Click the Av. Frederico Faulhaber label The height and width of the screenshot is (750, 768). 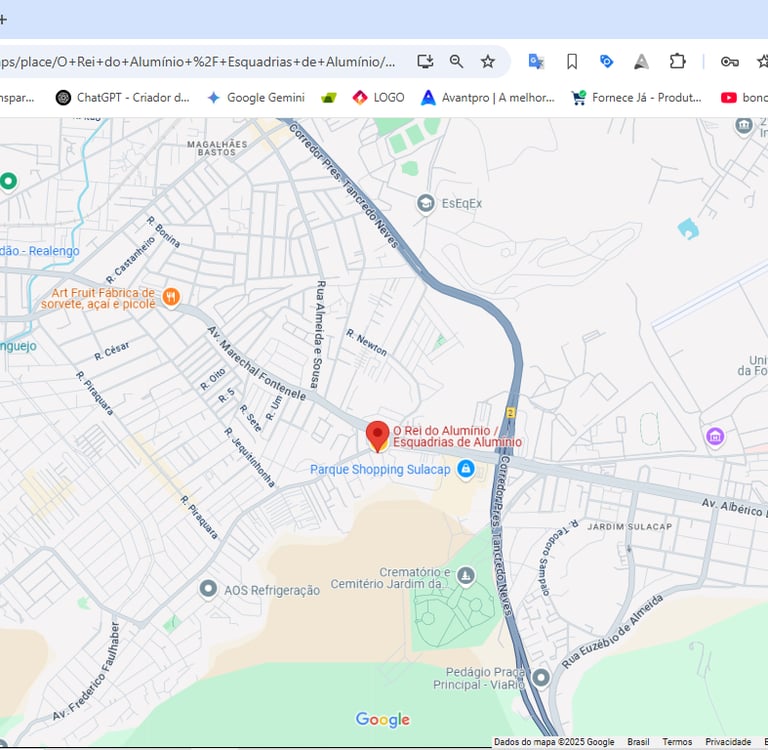(x=86, y=671)
